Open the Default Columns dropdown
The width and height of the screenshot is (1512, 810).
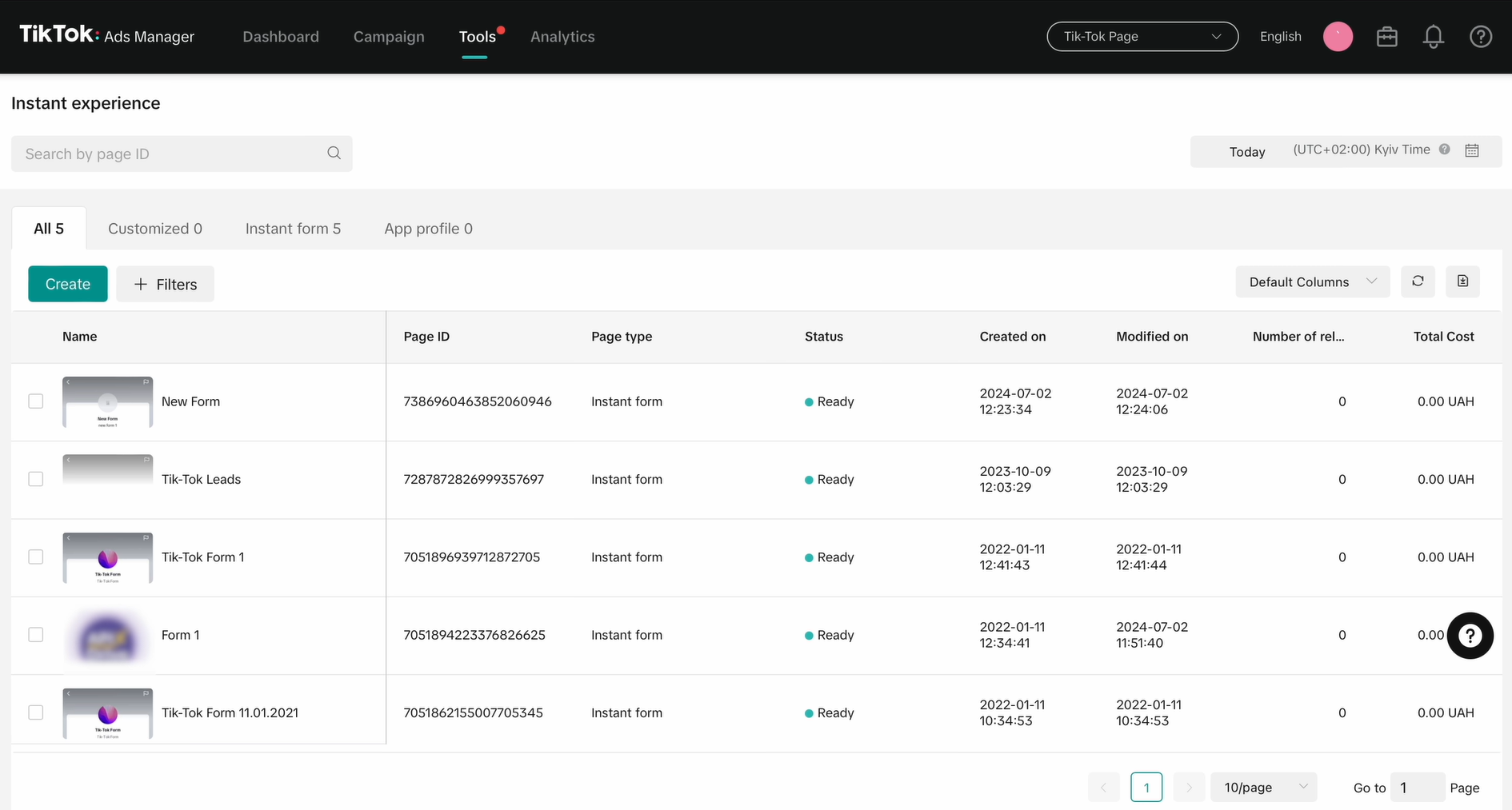[1312, 282]
